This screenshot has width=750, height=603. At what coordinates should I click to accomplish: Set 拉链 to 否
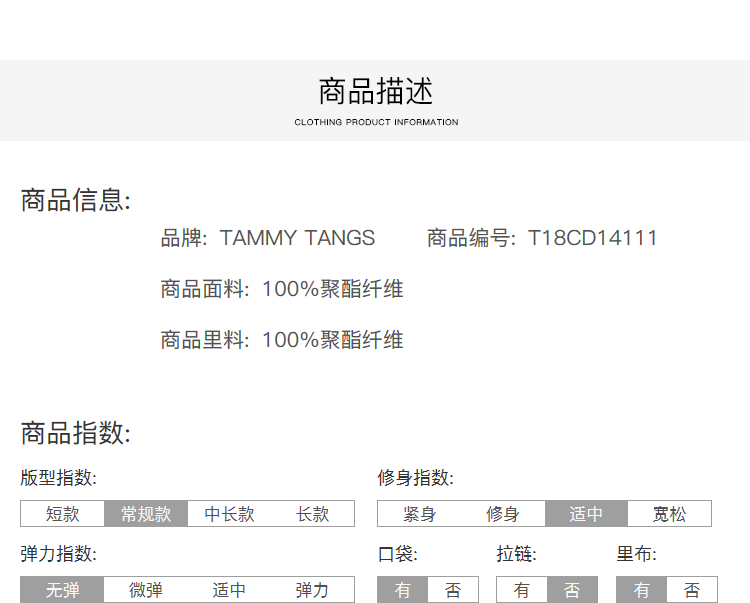point(572,590)
